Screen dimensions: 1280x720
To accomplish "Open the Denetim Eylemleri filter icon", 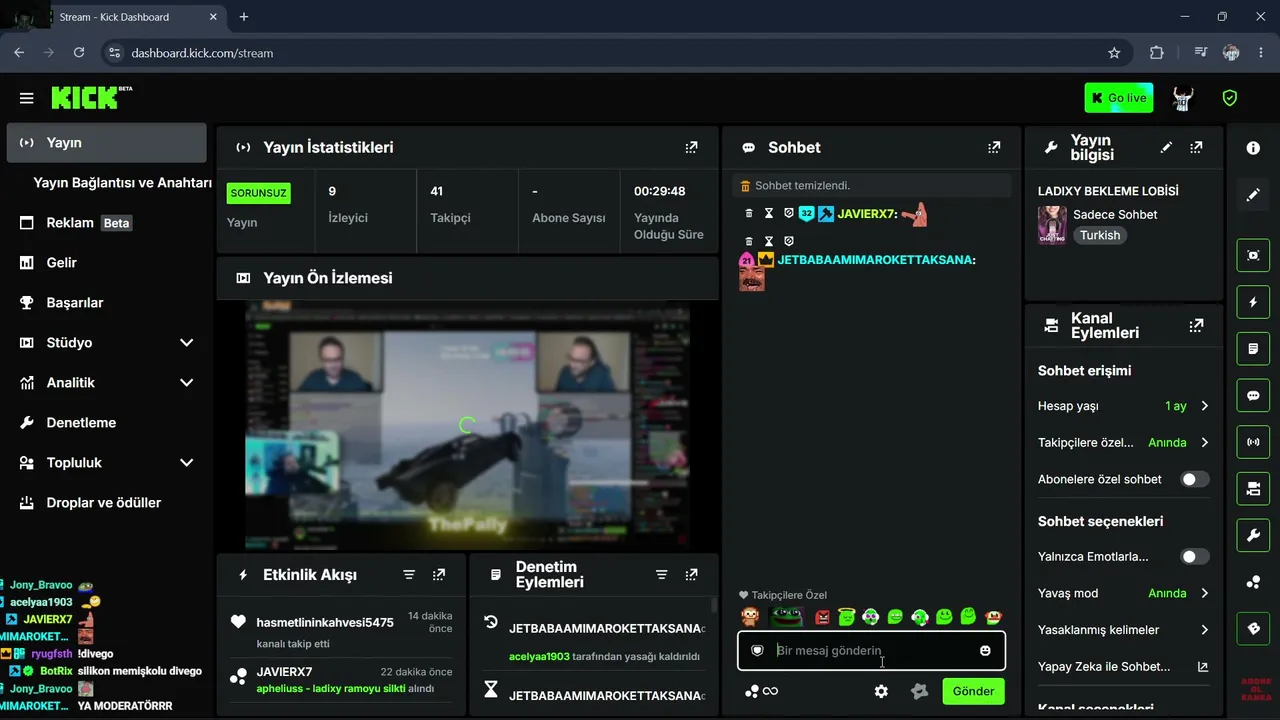I will [661, 575].
